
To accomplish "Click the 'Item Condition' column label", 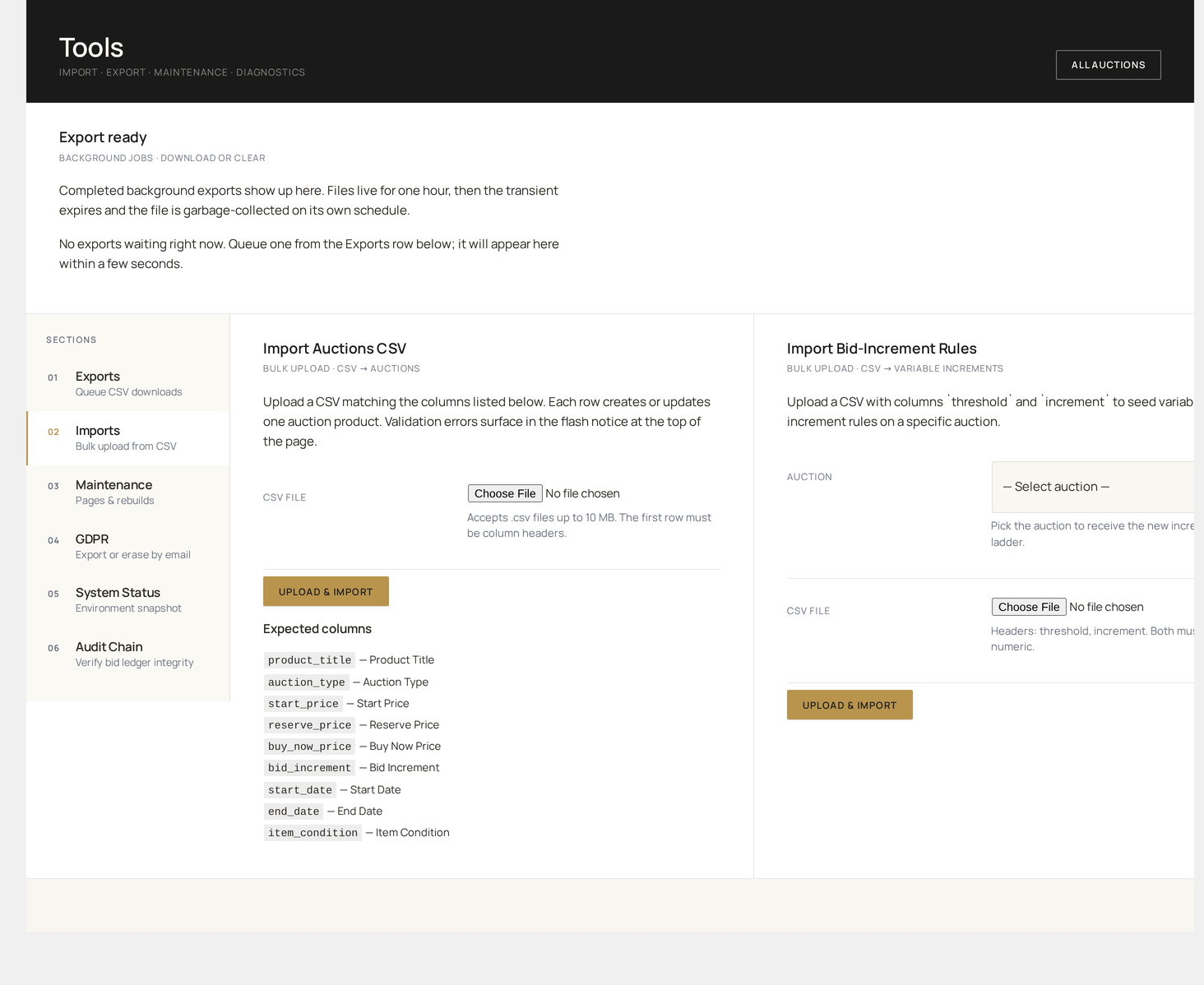I will [x=413, y=833].
